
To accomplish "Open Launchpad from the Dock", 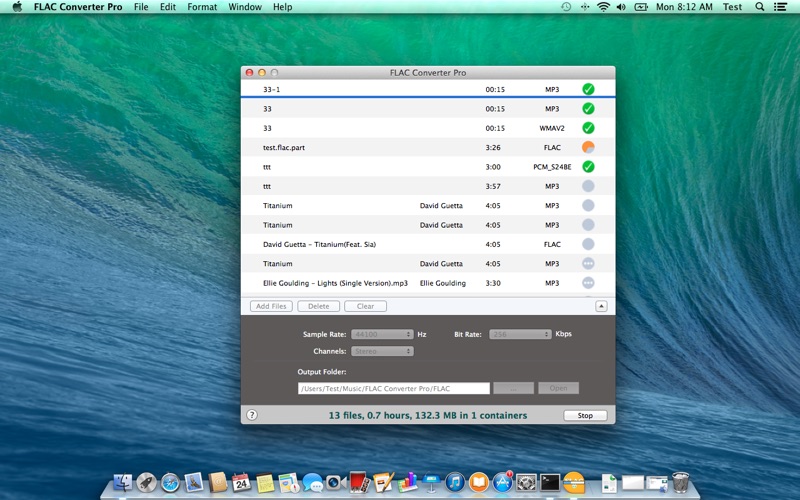I will coord(146,482).
